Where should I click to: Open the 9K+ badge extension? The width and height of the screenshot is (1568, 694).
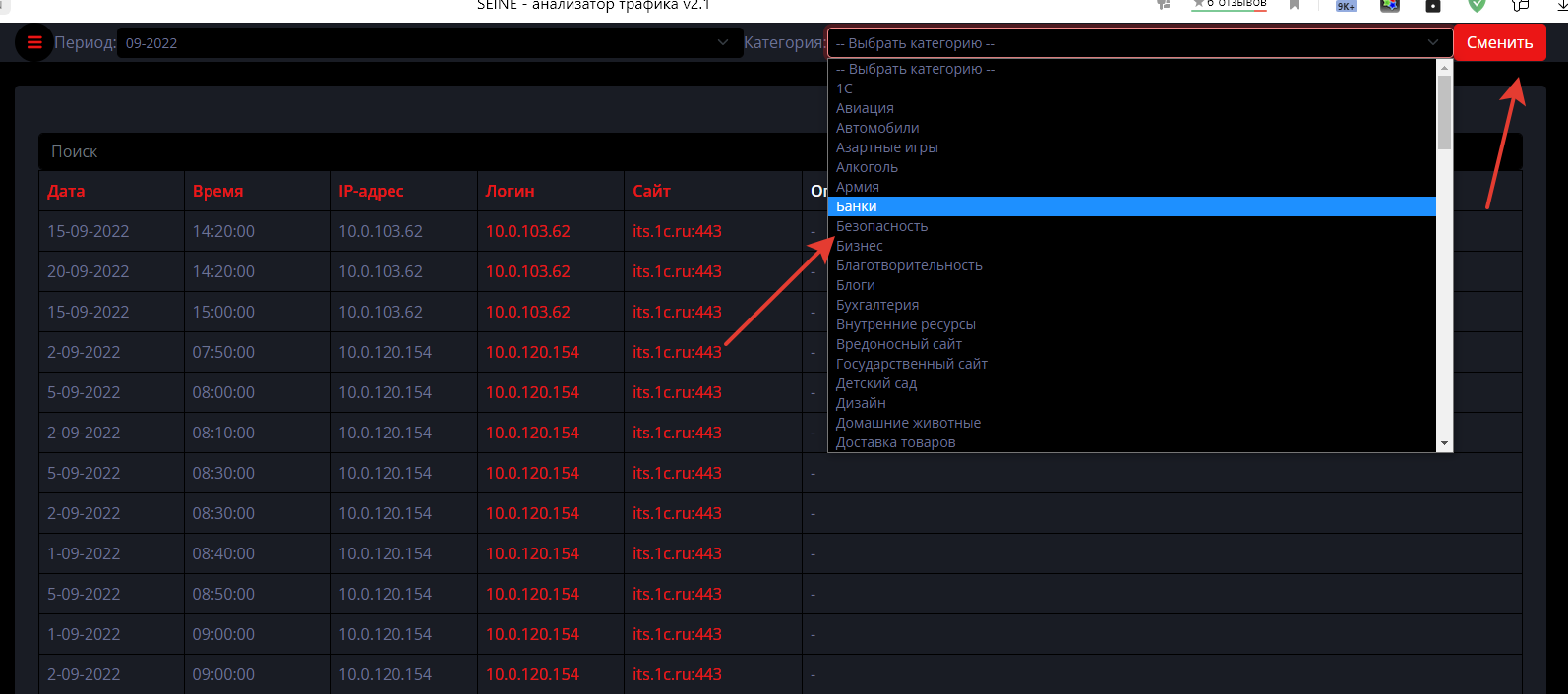pos(1346,6)
